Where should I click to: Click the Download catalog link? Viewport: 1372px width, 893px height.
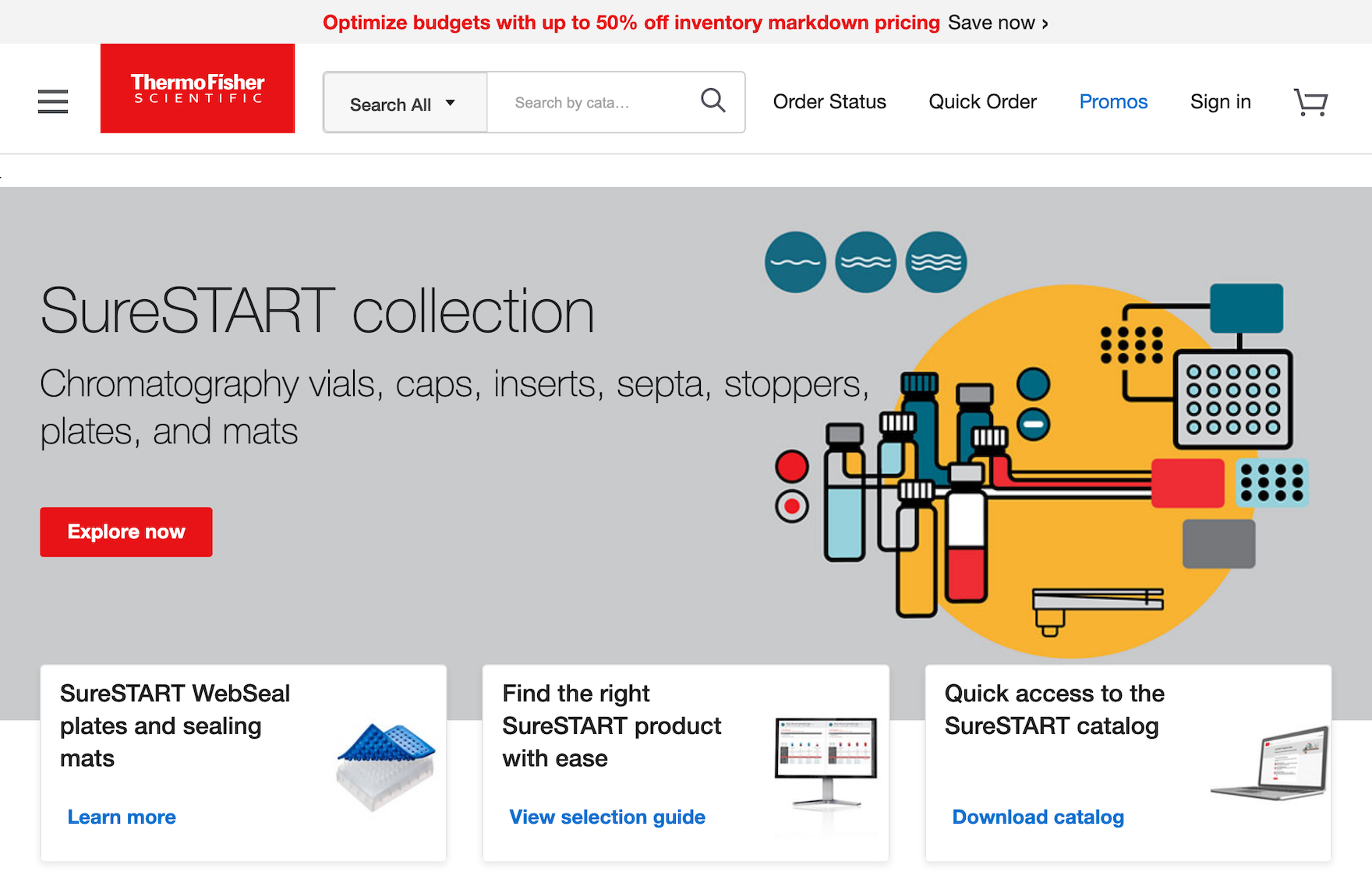click(x=1038, y=817)
